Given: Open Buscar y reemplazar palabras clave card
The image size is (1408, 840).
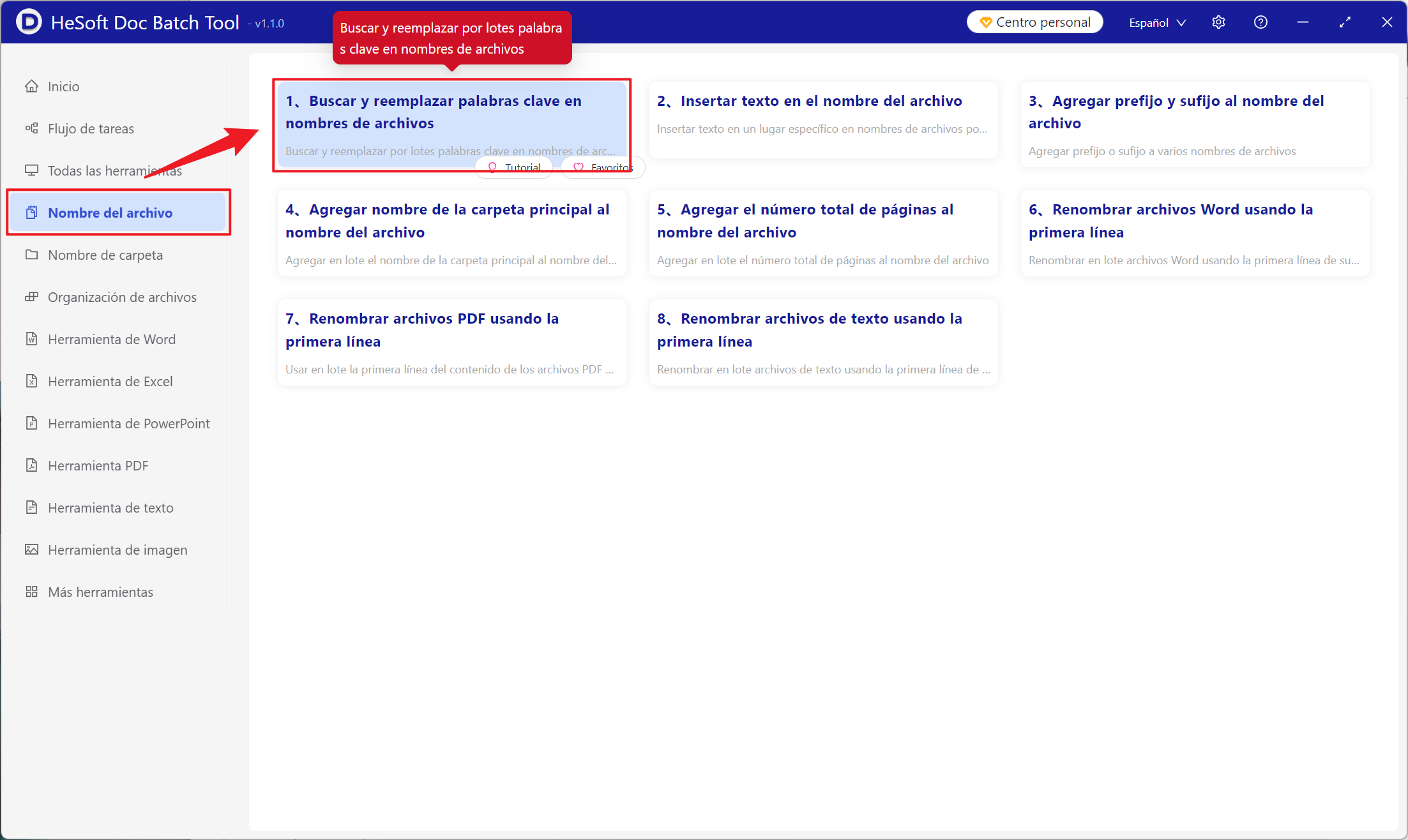Looking at the screenshot, I should (x=451, y=124).
